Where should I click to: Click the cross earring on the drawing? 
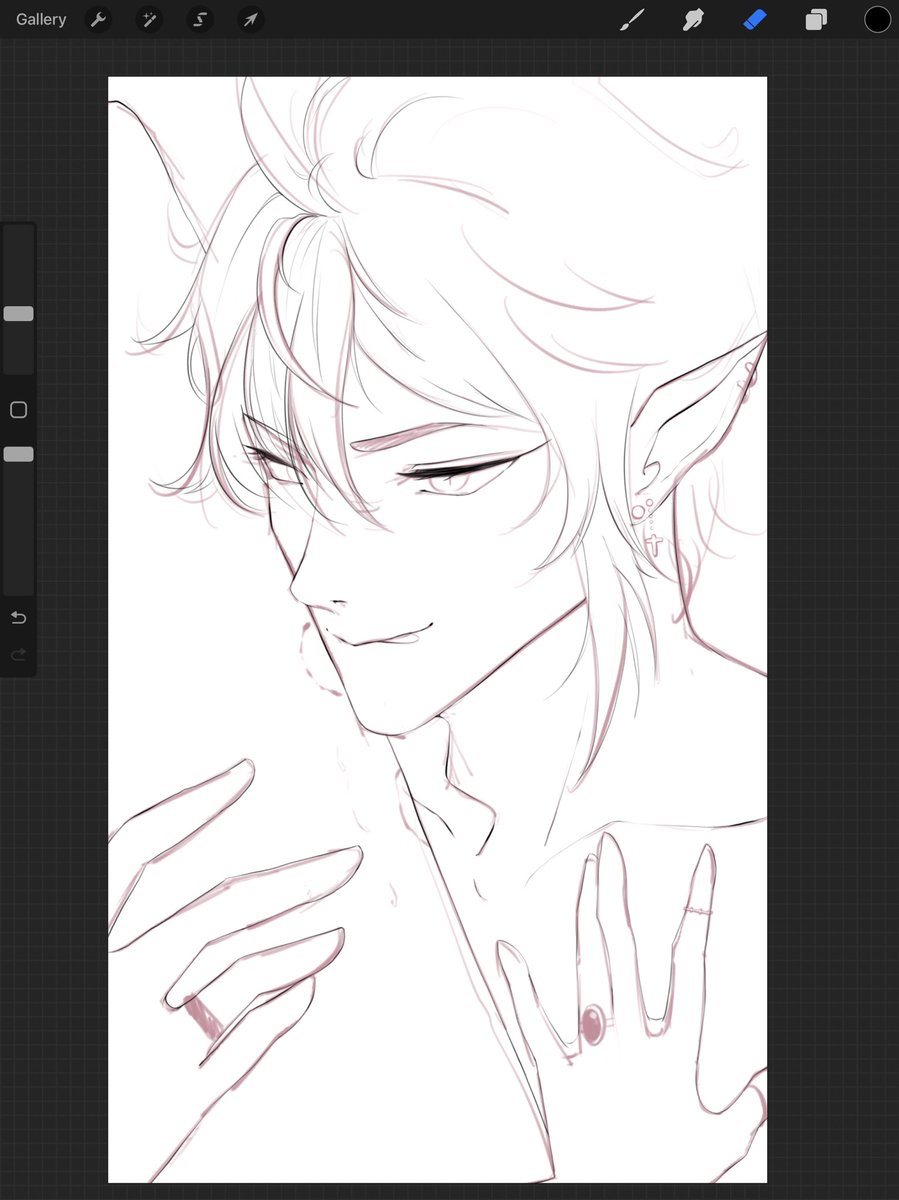pos(653,545)
